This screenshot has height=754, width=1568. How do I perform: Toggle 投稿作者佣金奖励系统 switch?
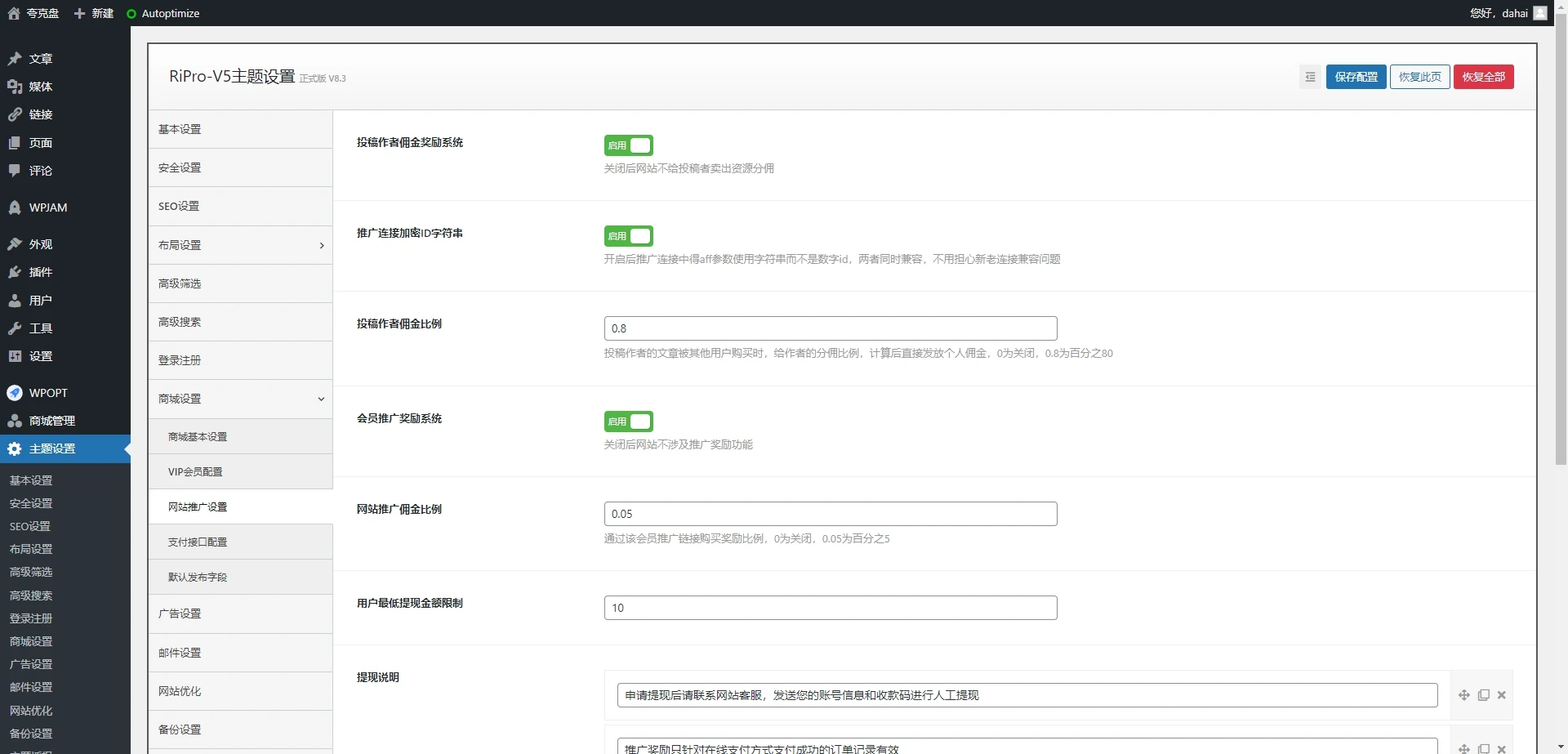pyautogui.click(x=629, y=145)
